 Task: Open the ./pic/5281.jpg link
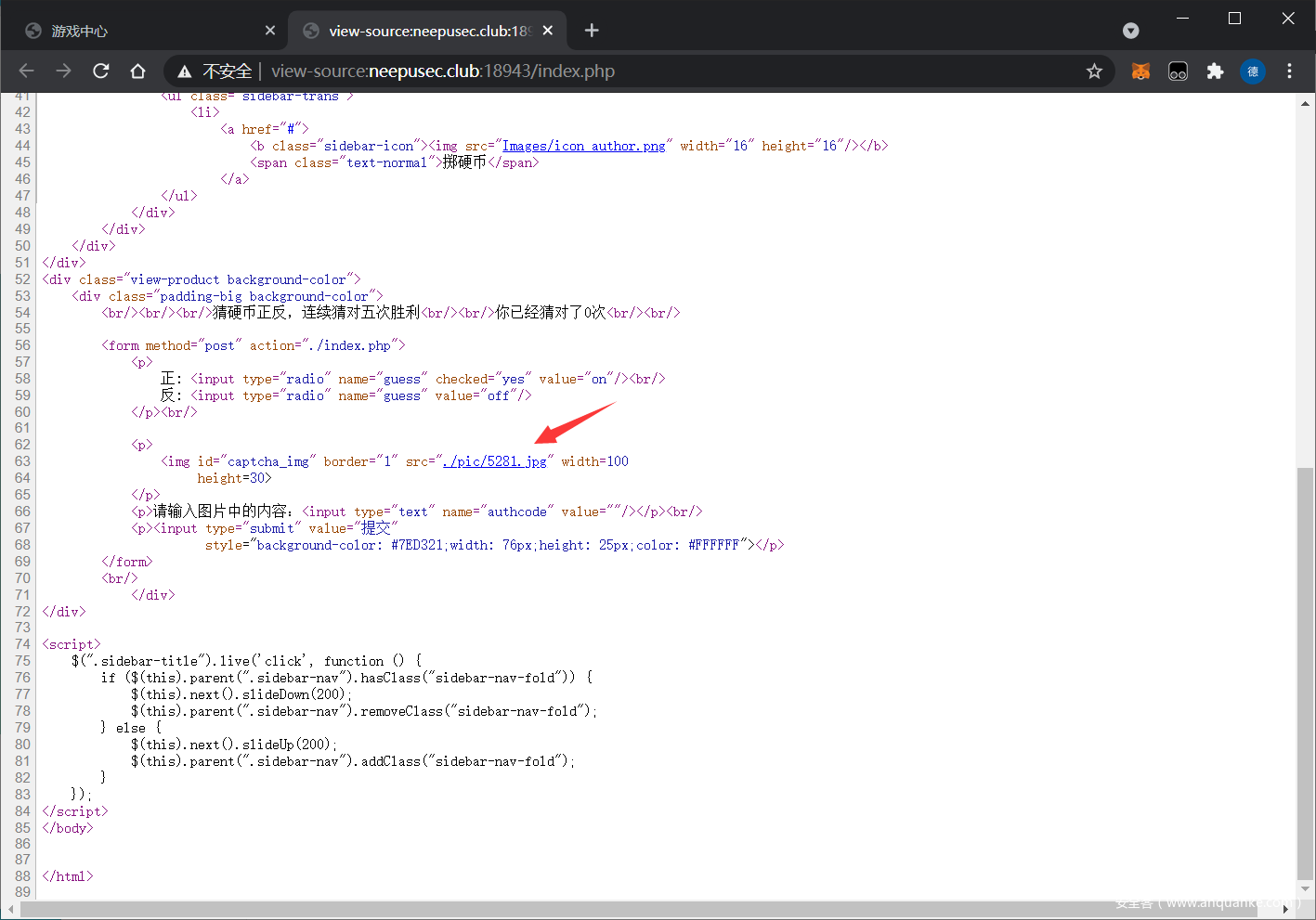(x=495, y=461)
